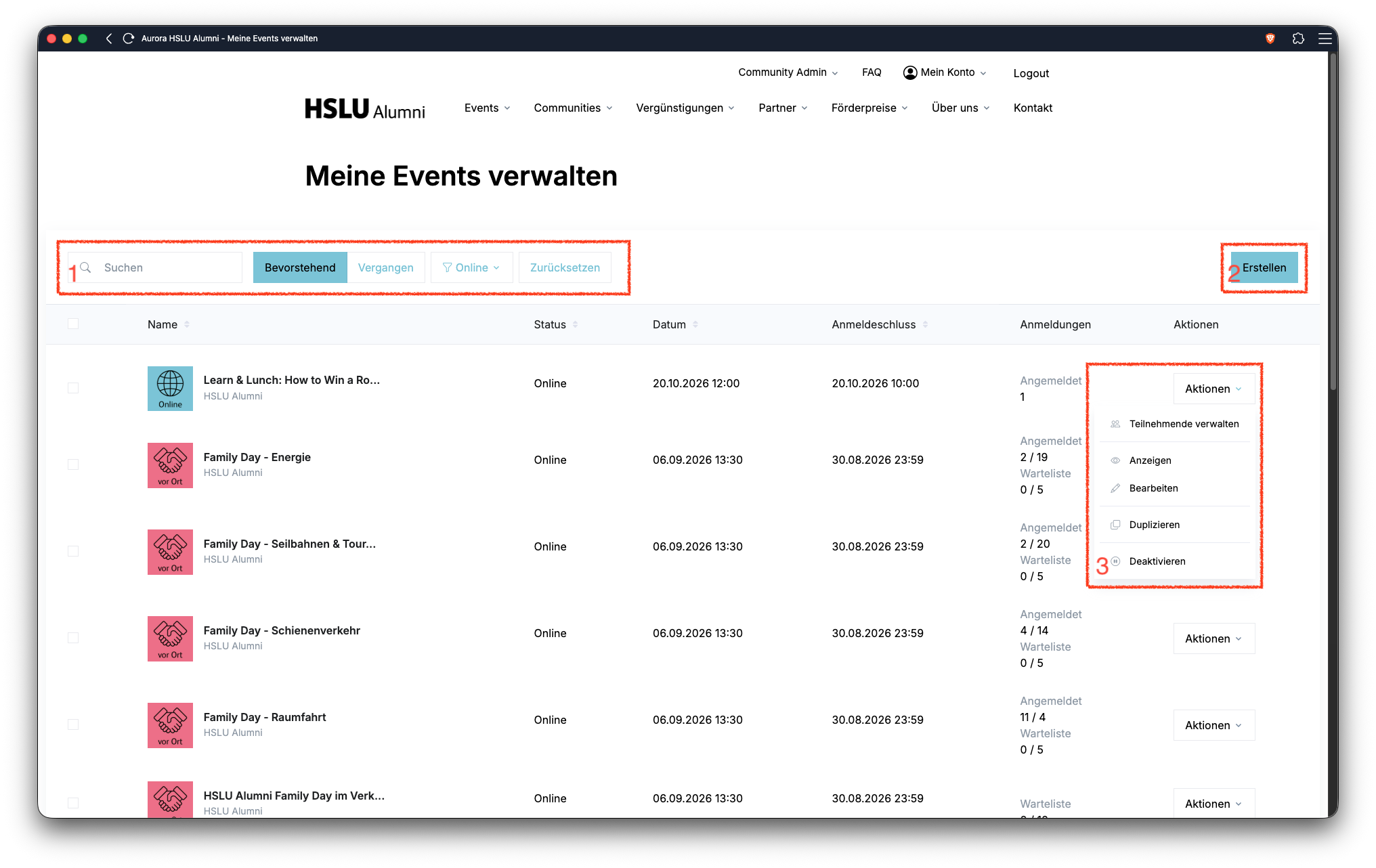Select Teilnehmende verwalten menu entry
The width and height of the screenshot is (1376, 868).
1175,424
